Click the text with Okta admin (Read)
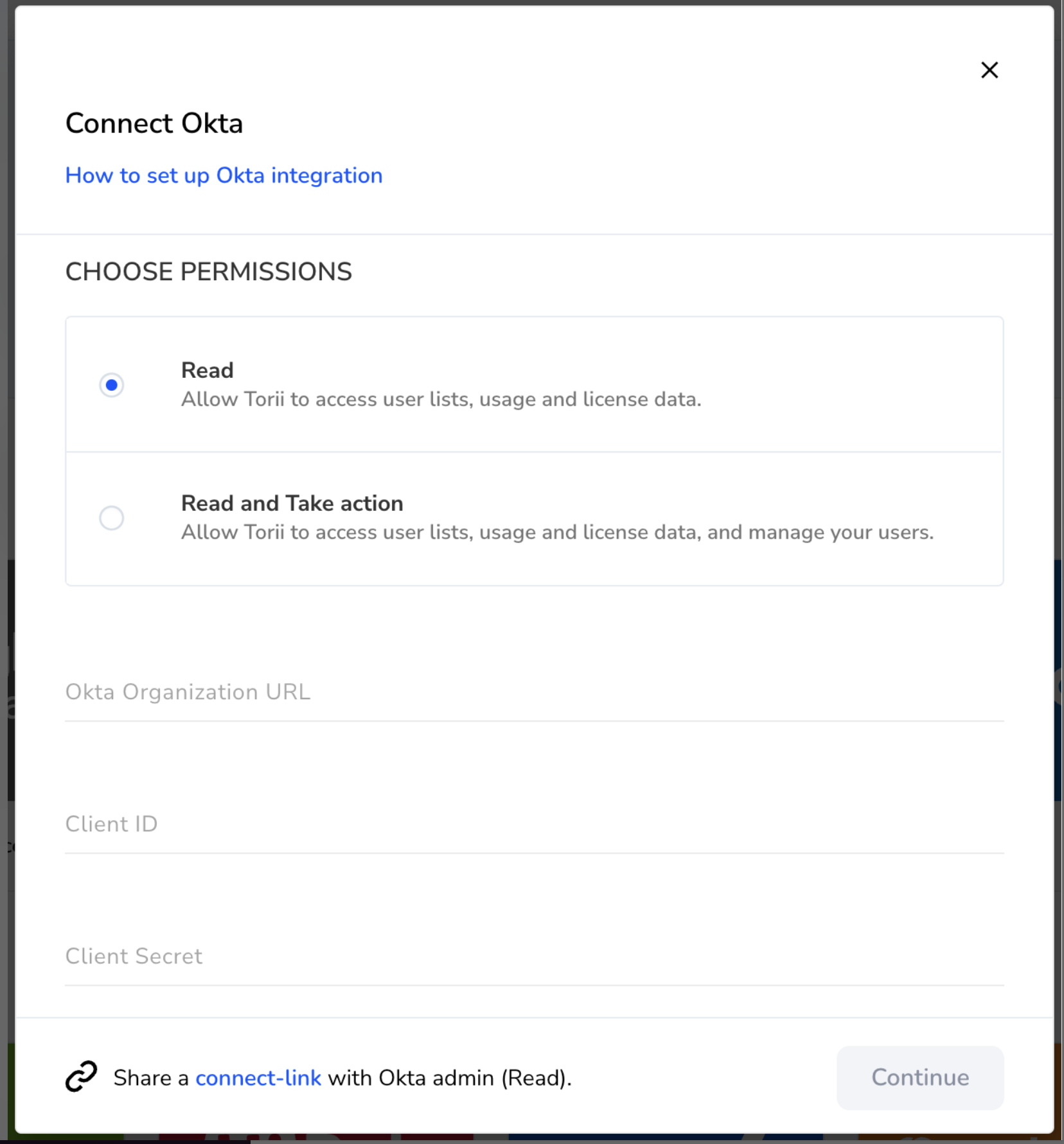This screenshot has width=1064, height=1144. click(450, 1078)
